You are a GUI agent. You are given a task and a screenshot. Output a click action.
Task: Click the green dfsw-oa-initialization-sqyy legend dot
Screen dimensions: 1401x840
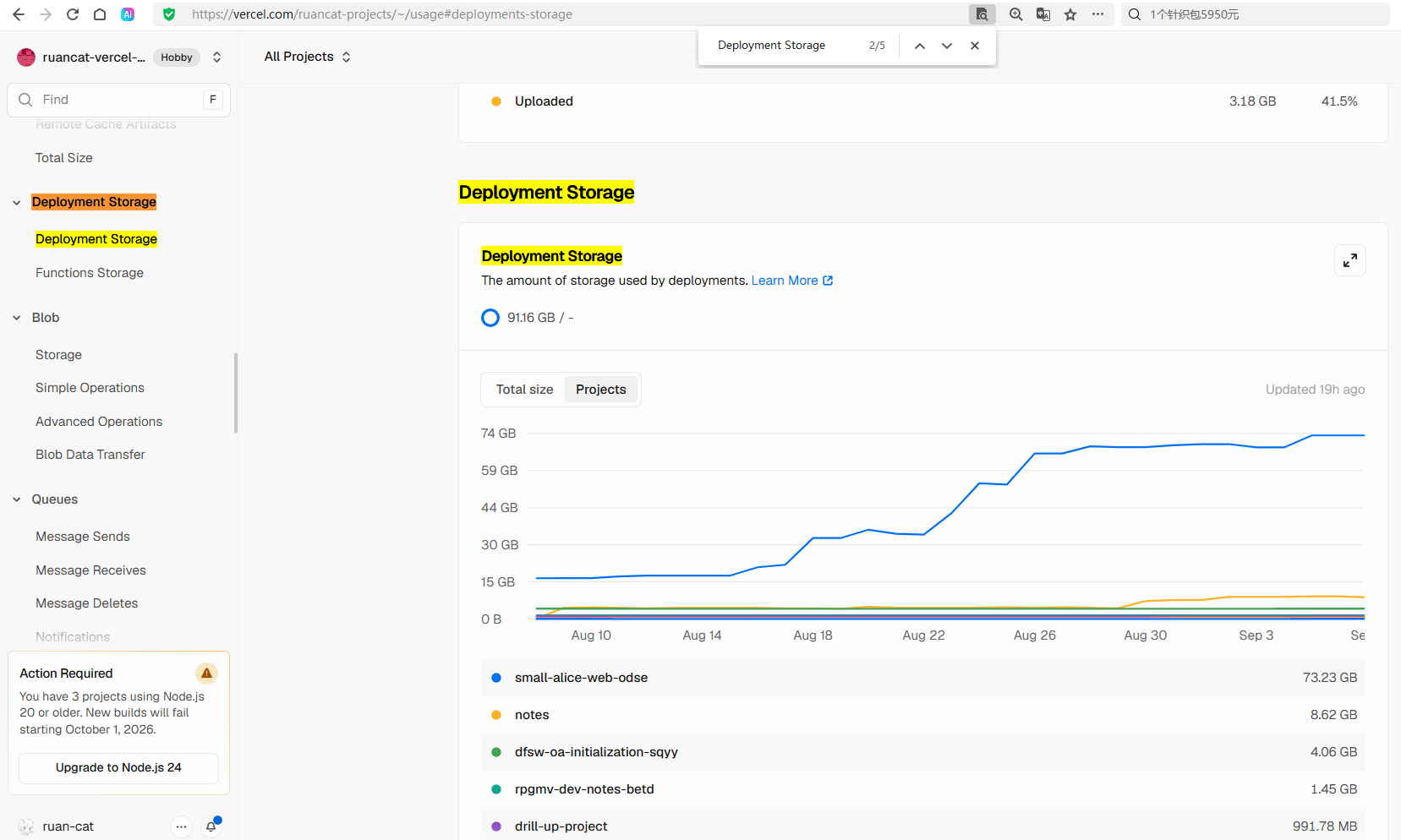click(496, 752)
